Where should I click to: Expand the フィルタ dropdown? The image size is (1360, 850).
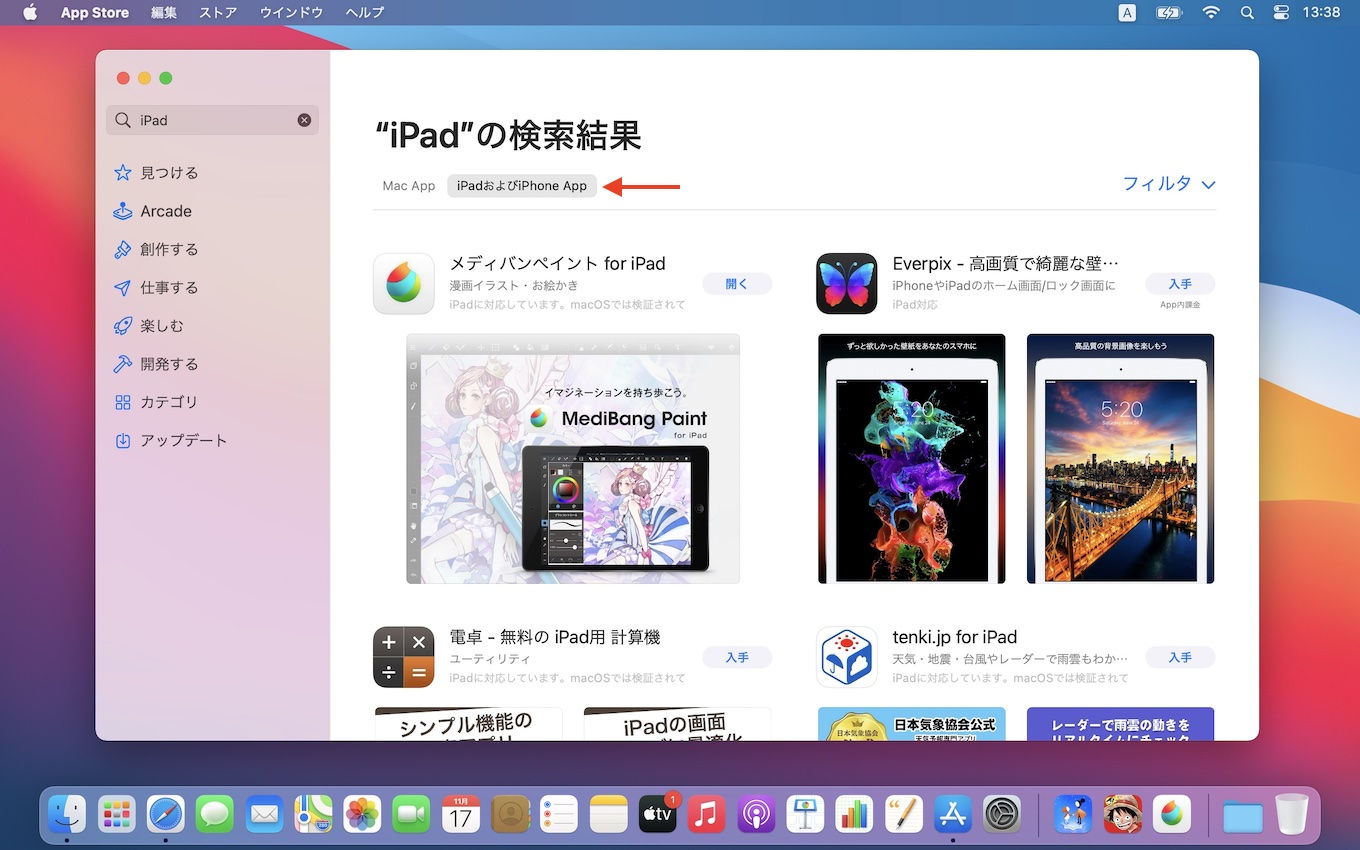pyautogui.click(x=1168, y=184)
